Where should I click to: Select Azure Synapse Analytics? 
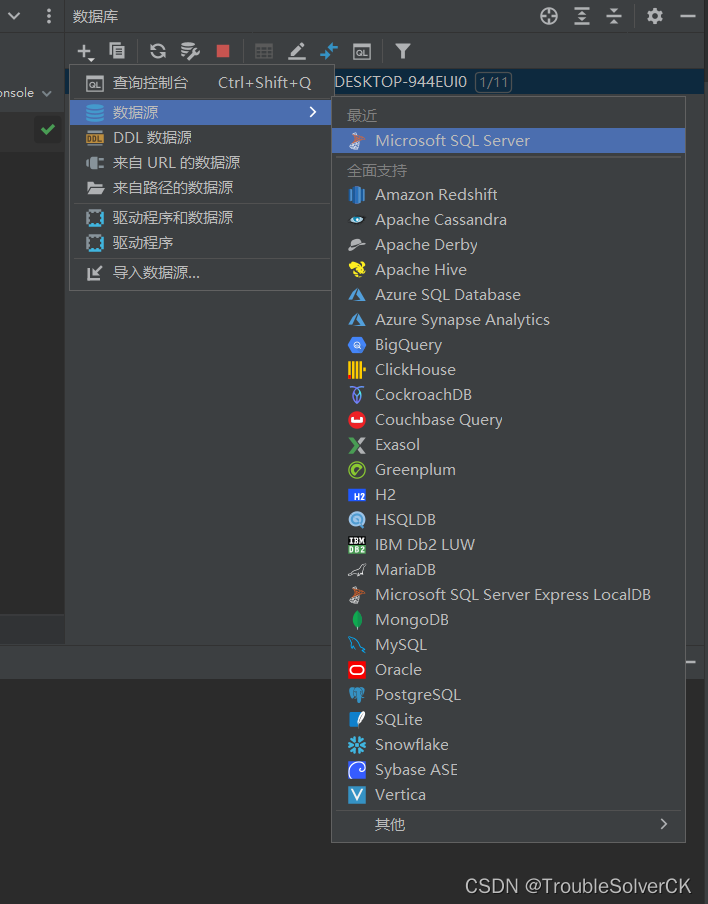[508, 320]
